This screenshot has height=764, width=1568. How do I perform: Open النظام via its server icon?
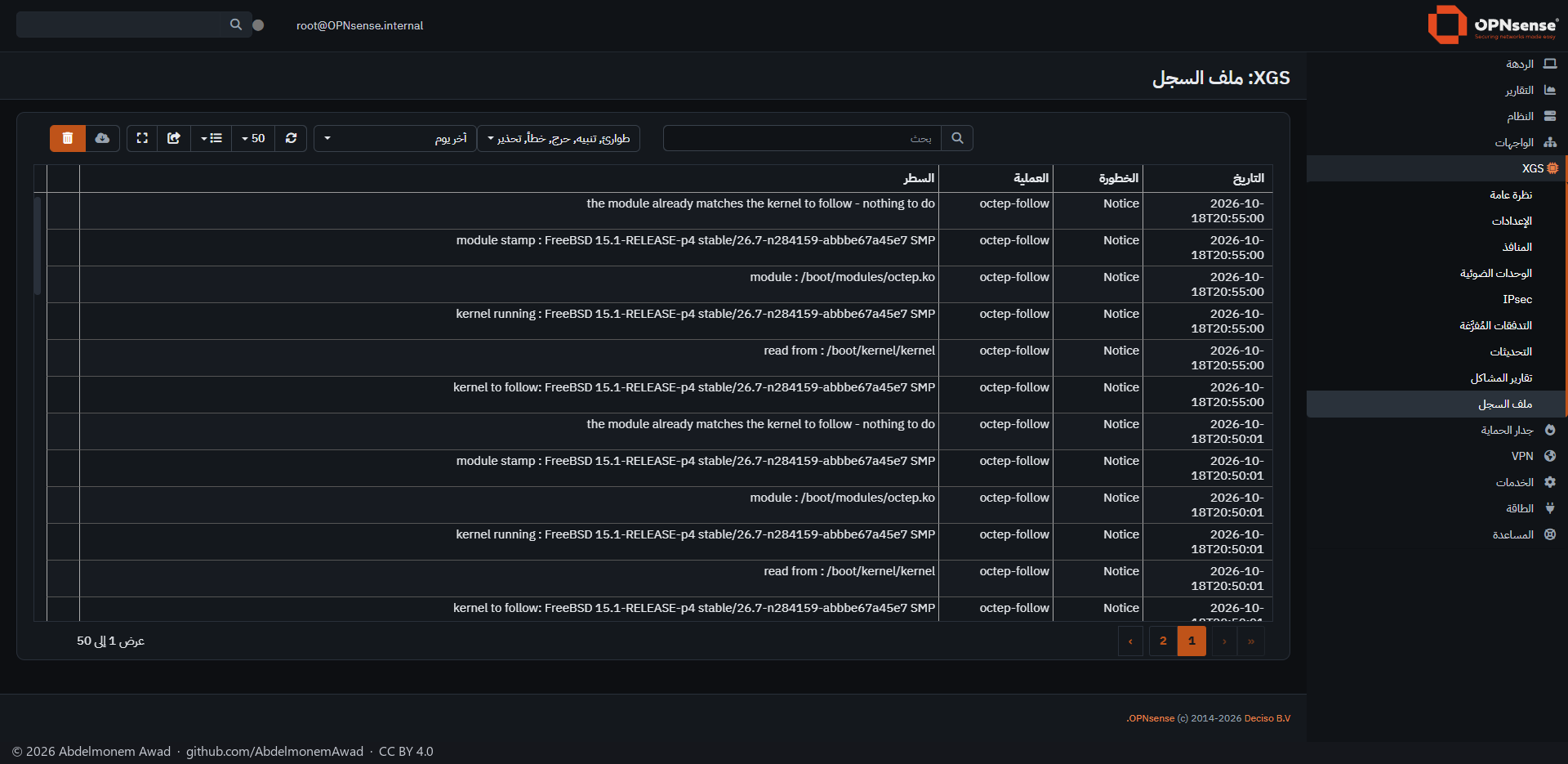(1550, 116)
